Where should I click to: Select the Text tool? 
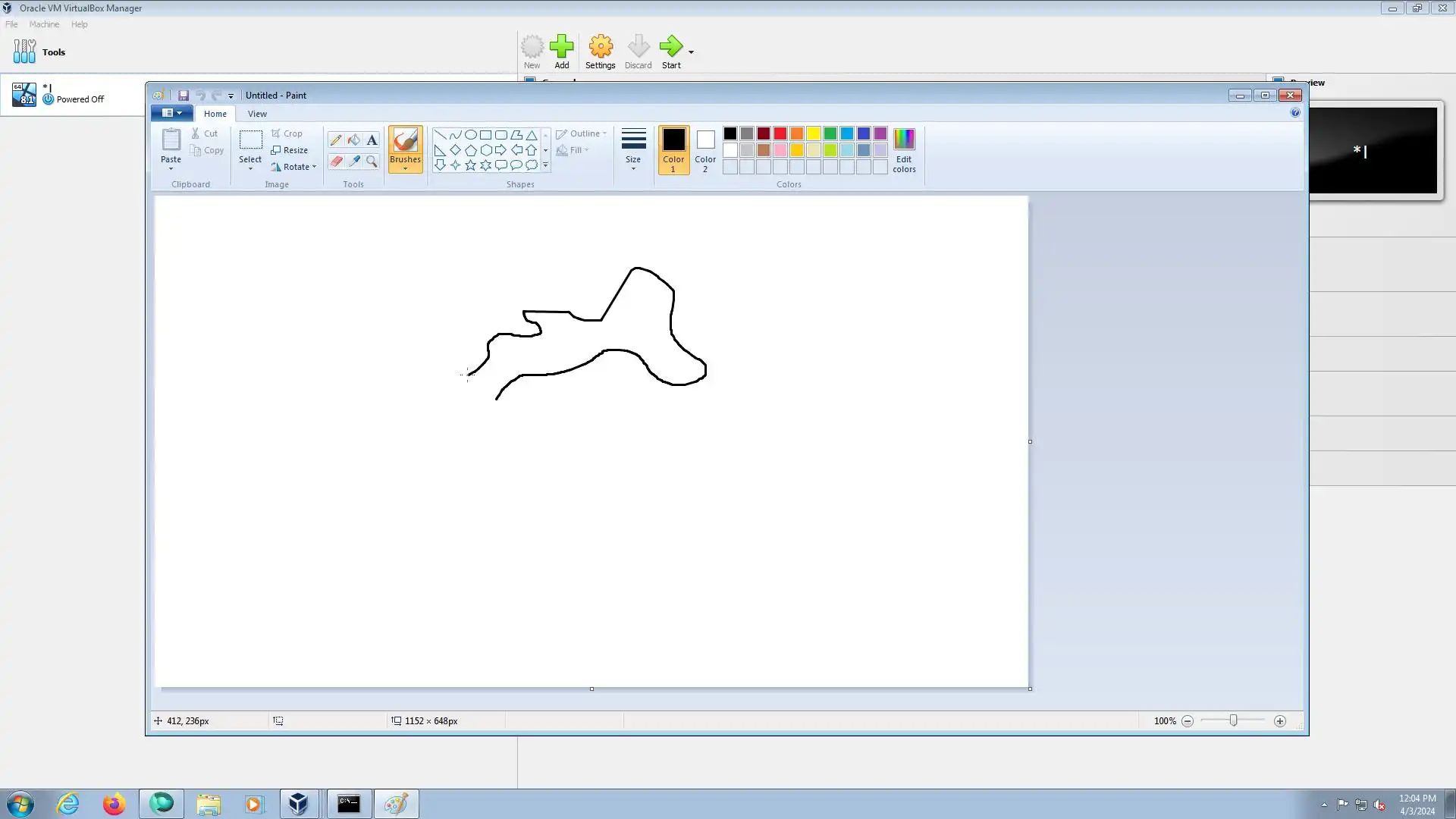click(372, 140)
